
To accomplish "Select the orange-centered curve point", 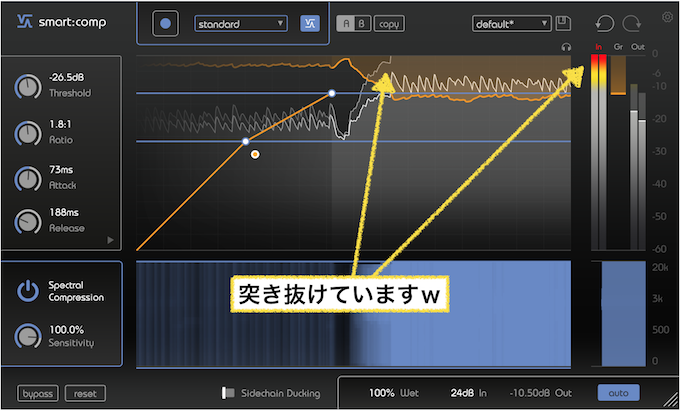I will 255,154.
